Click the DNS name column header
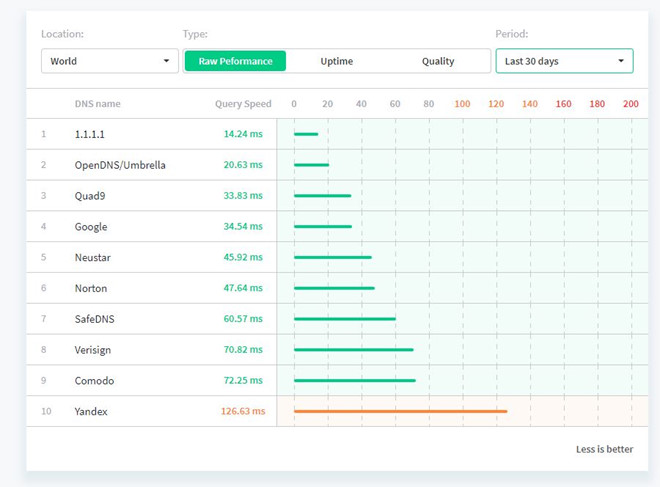This screenshot has width=660, height=487. pos(97,104)
